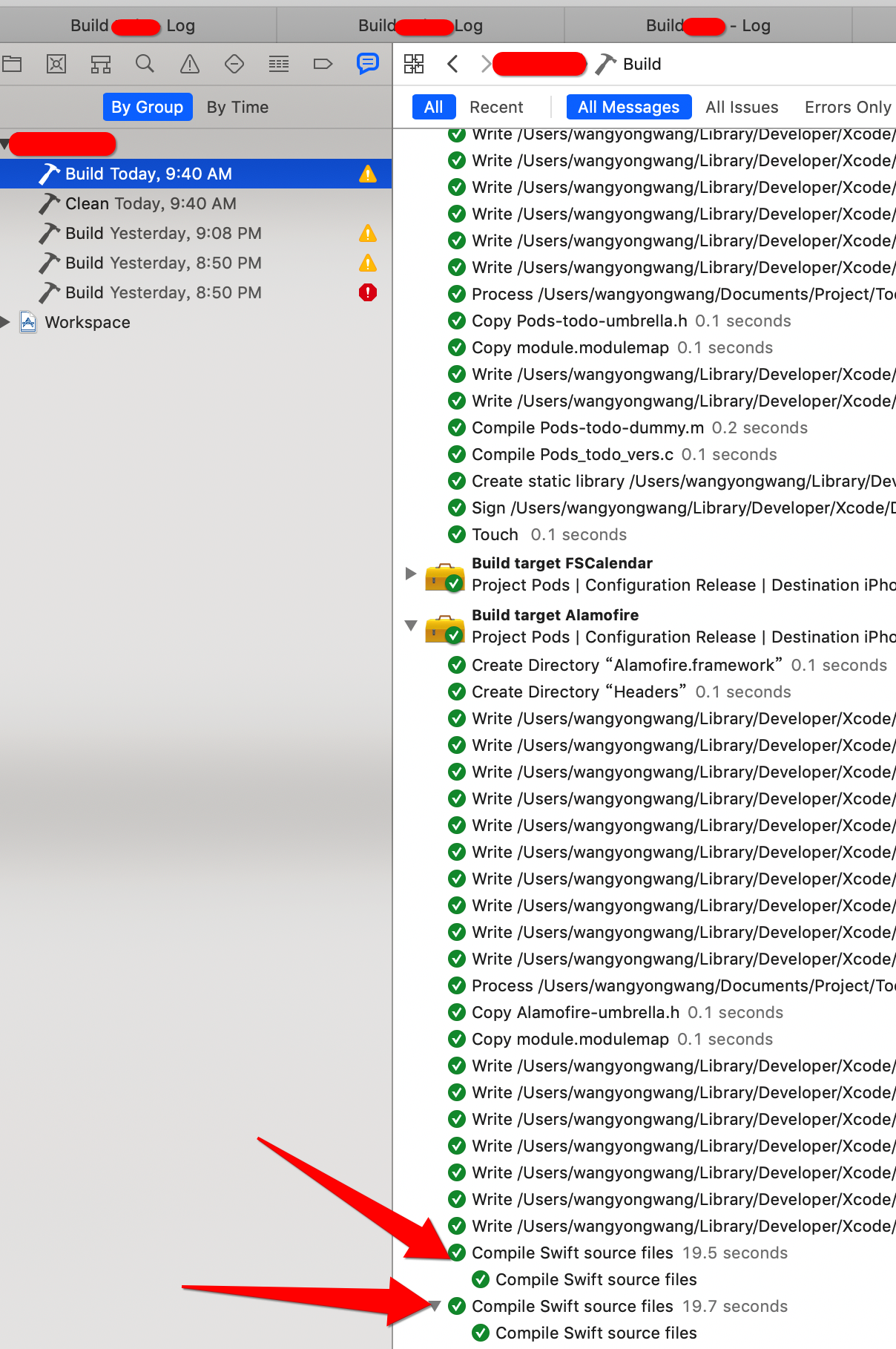This screenshot has height=1349, width=896.
Task: Open the Debug navigator icon
Action: 279,64
